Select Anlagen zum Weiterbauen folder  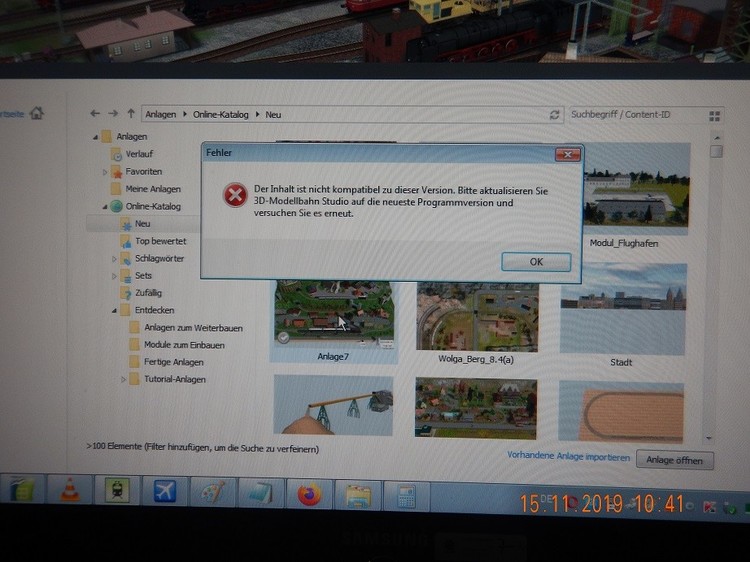pos(193,328)
